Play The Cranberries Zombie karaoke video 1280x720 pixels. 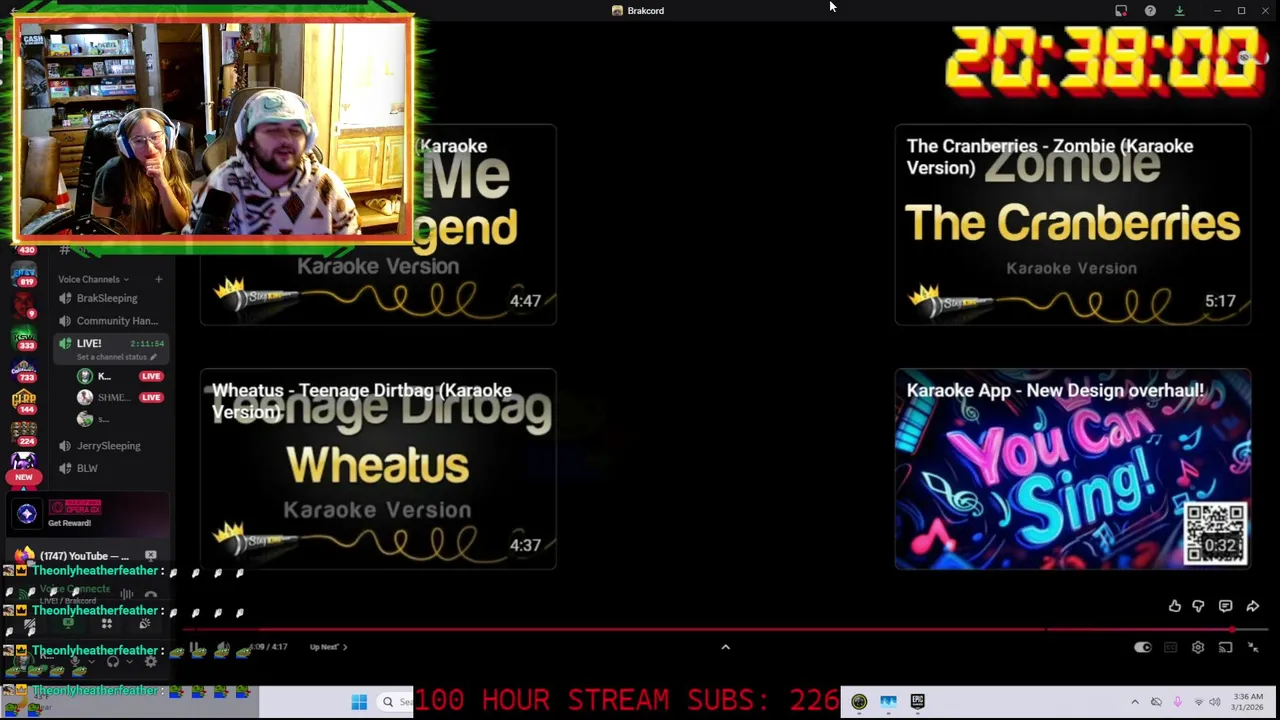point(1072,225)
